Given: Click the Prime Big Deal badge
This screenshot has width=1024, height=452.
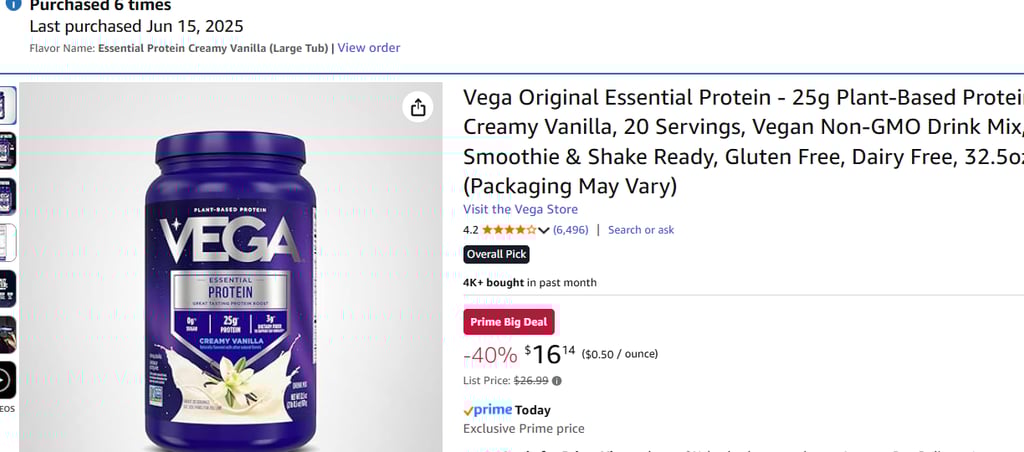Looking at the screenshot, I should coord(508,322).
